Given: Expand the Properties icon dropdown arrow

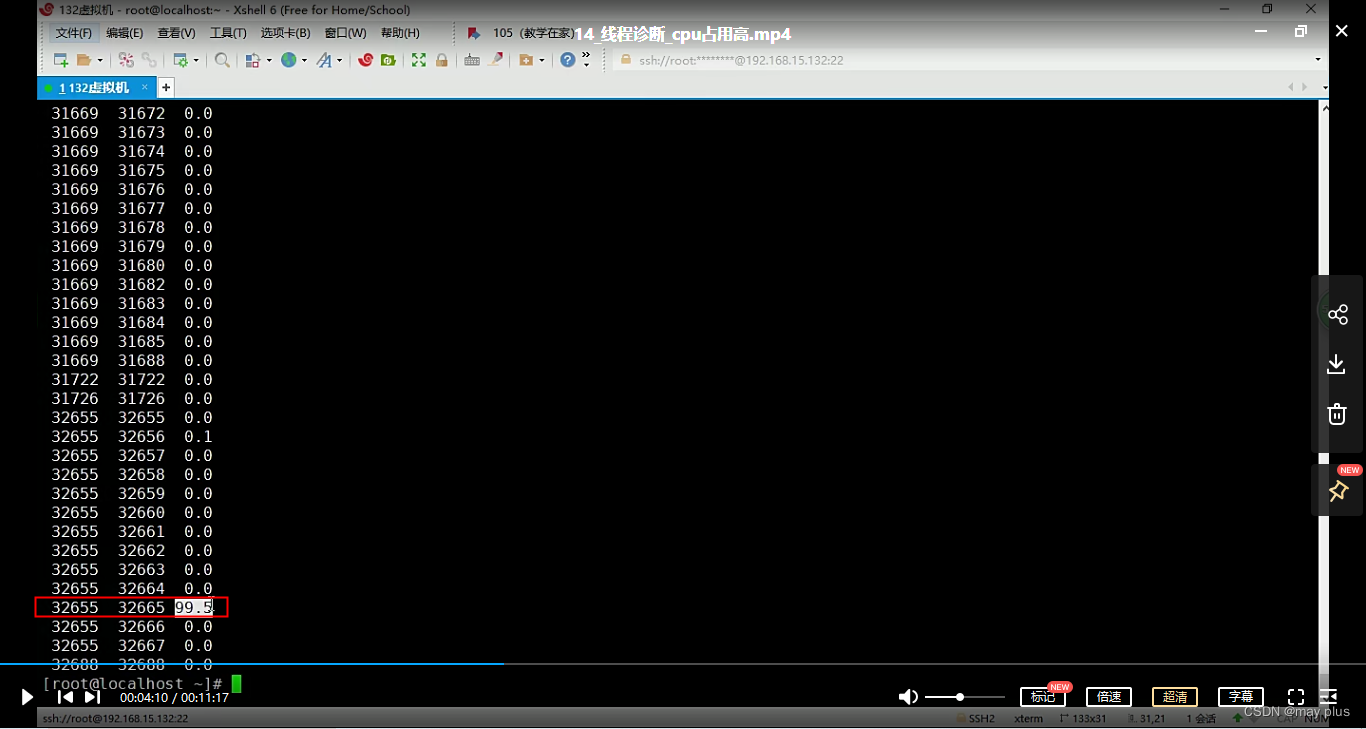Looking at the screenshot, I should [196, 60].
